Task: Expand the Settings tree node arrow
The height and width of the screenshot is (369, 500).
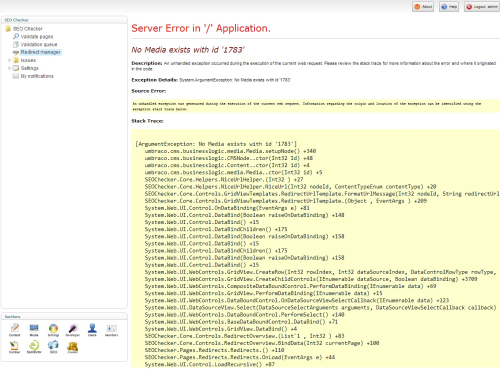Action: [x=9, y=68]
